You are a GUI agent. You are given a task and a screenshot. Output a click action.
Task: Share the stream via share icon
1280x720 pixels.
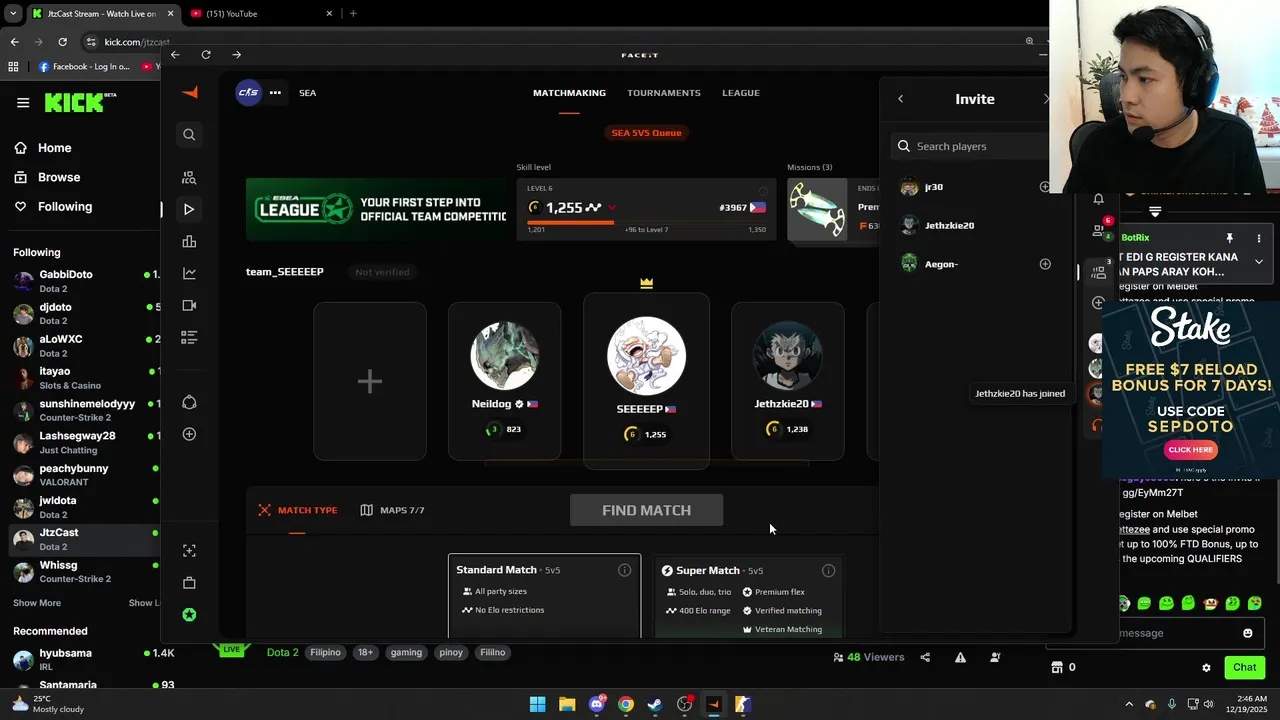[925, 657]
